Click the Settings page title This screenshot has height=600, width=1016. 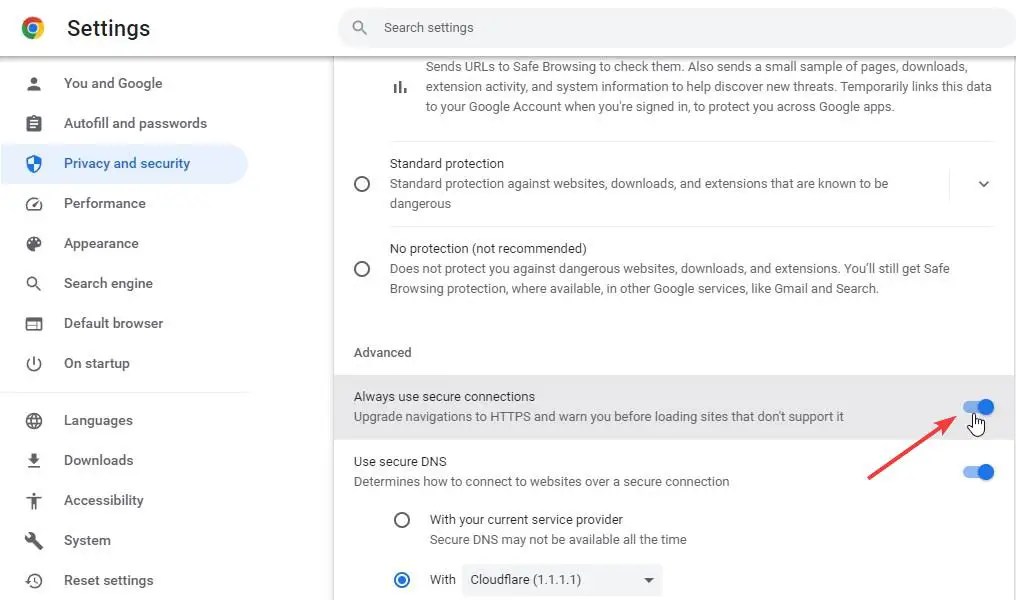tap(108, 29)
